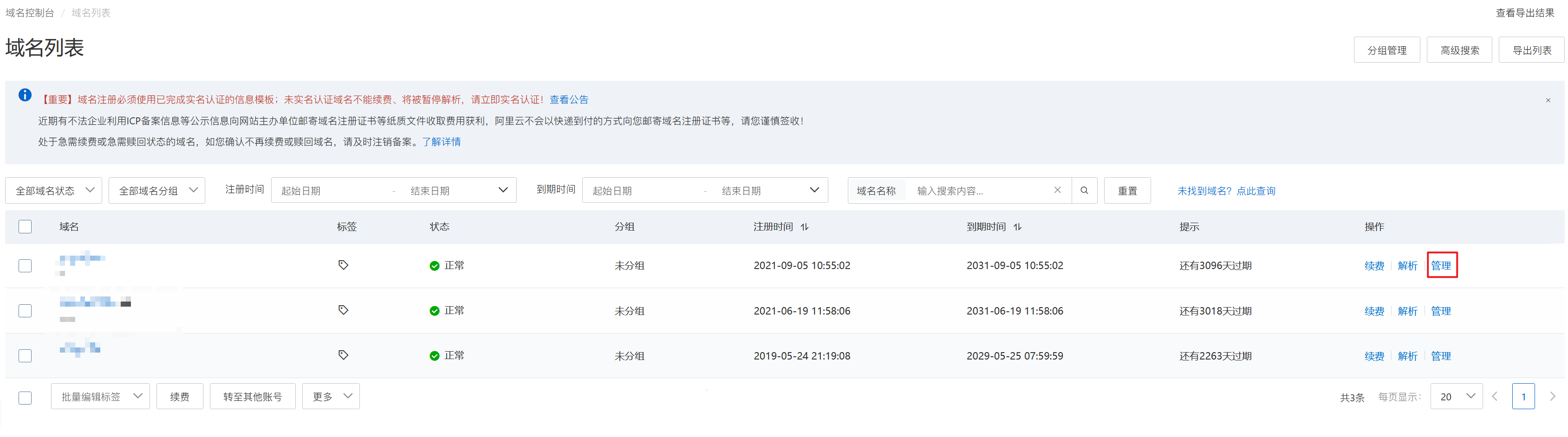The image size is (1568, 437).
Task: Click the 导出列表 button
Action: coord(1531,50)
